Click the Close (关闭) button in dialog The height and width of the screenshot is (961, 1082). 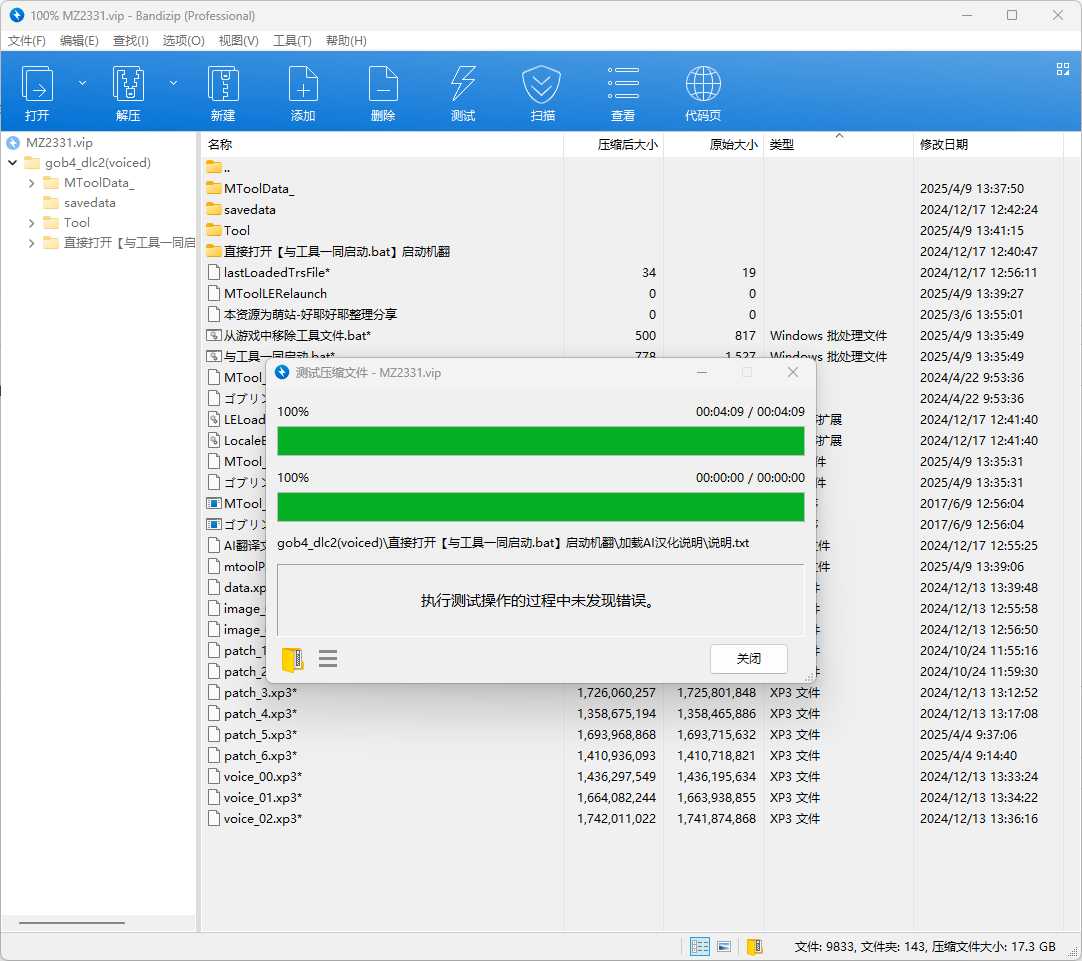(748, 659)
